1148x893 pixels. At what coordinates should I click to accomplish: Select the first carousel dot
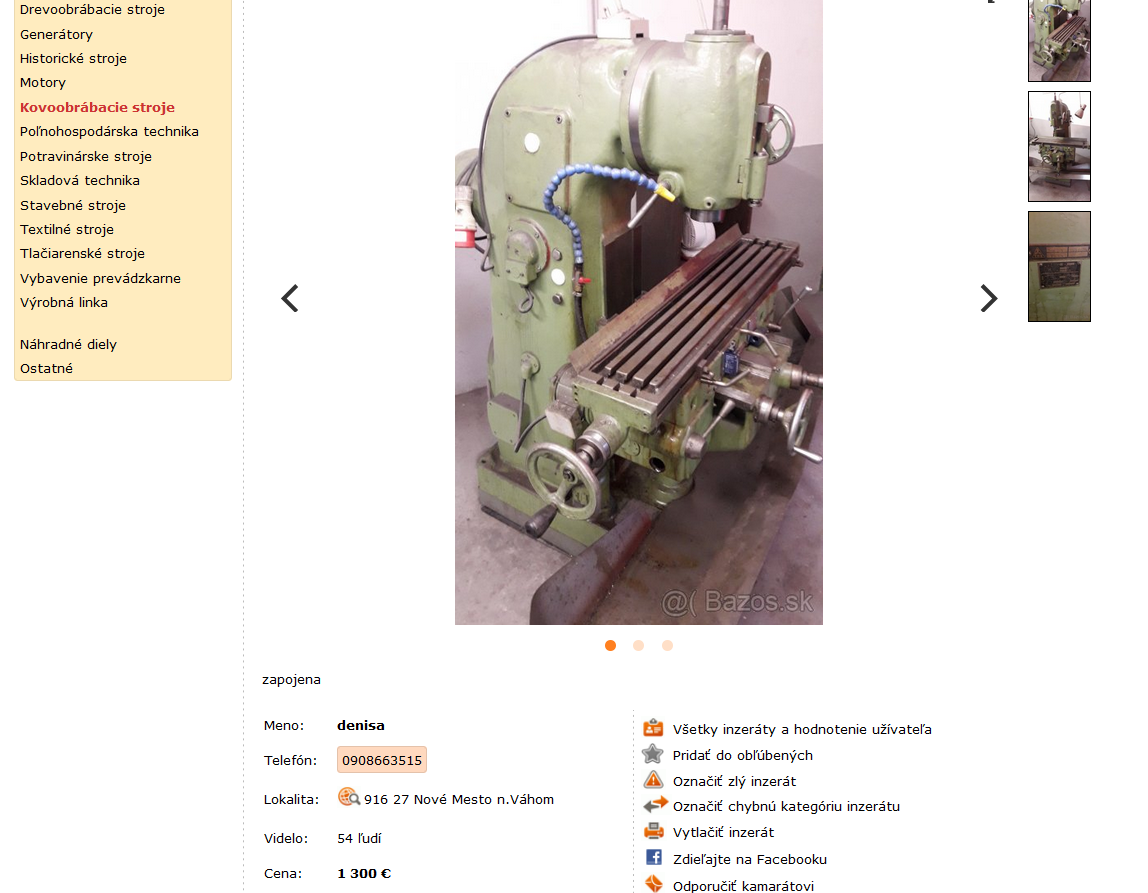[x=611, y=646]
